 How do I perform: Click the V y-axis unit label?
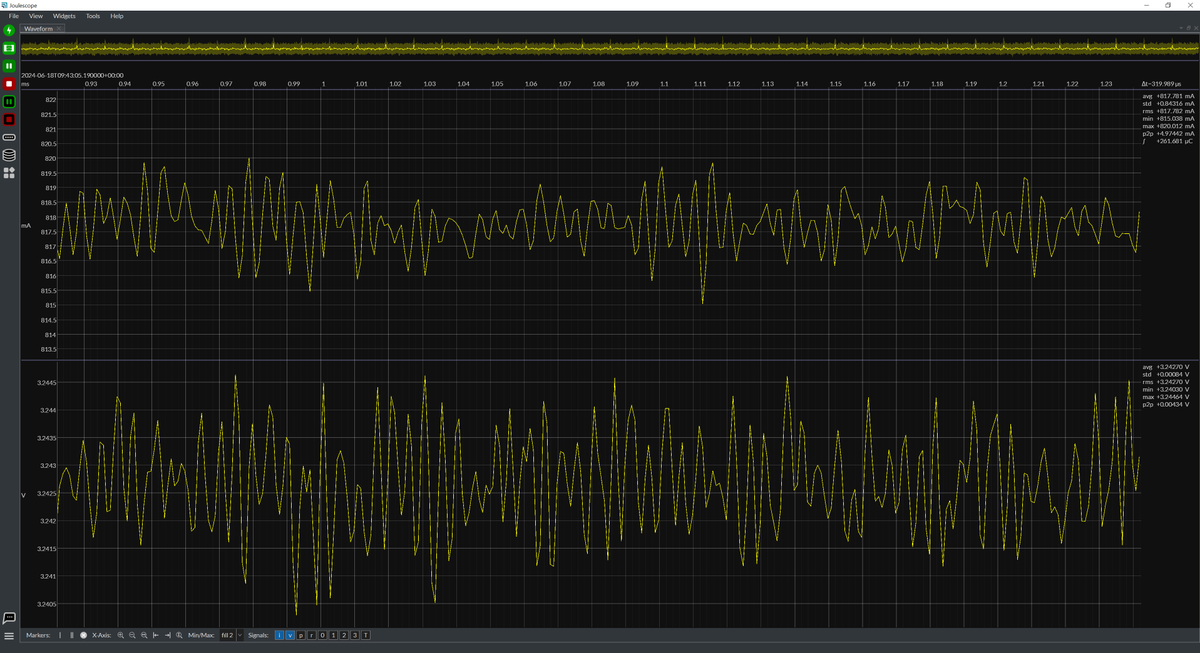(x=23, y=496)
